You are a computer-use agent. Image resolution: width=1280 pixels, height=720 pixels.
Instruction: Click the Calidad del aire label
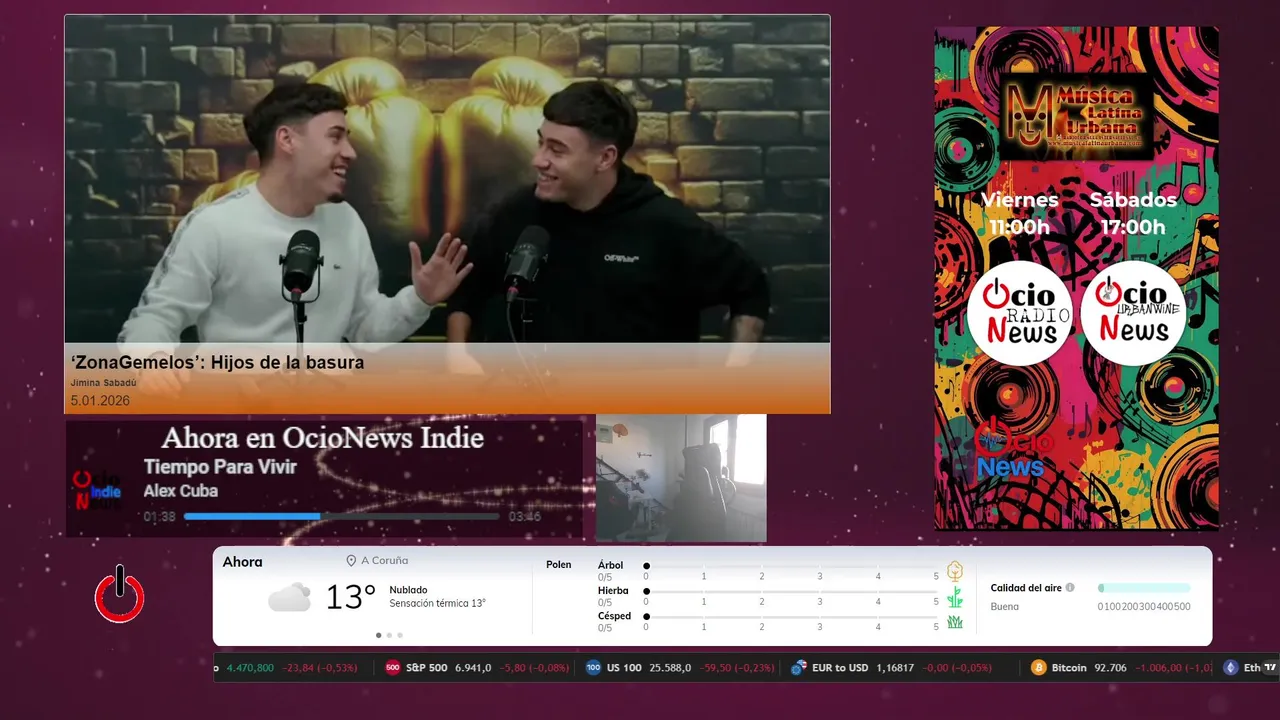point(1026,588)
